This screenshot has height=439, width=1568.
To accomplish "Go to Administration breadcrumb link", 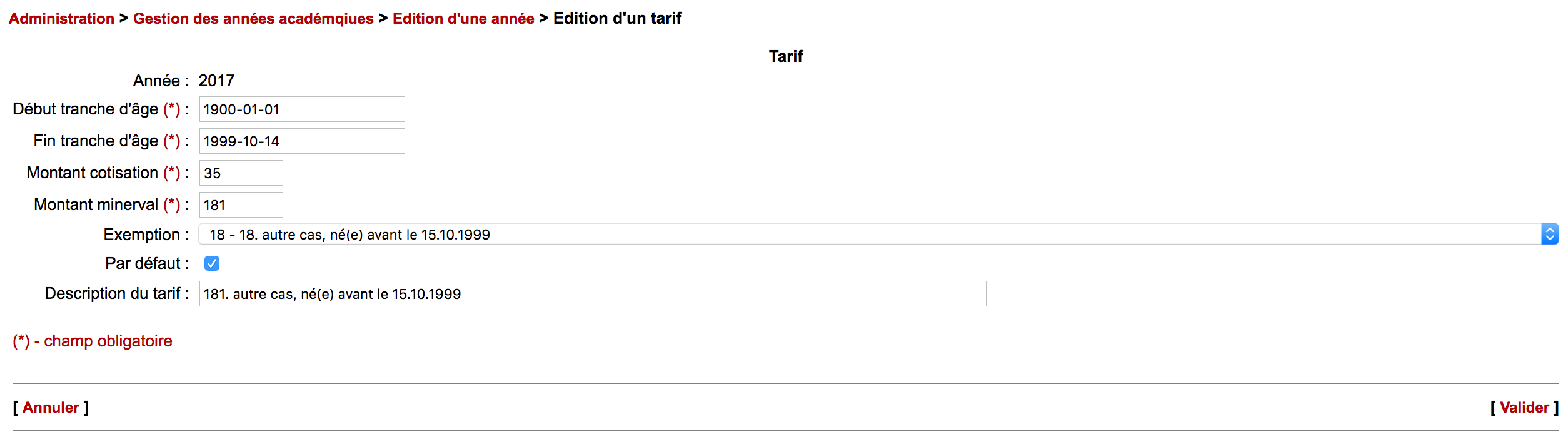I will pos(61,19).
